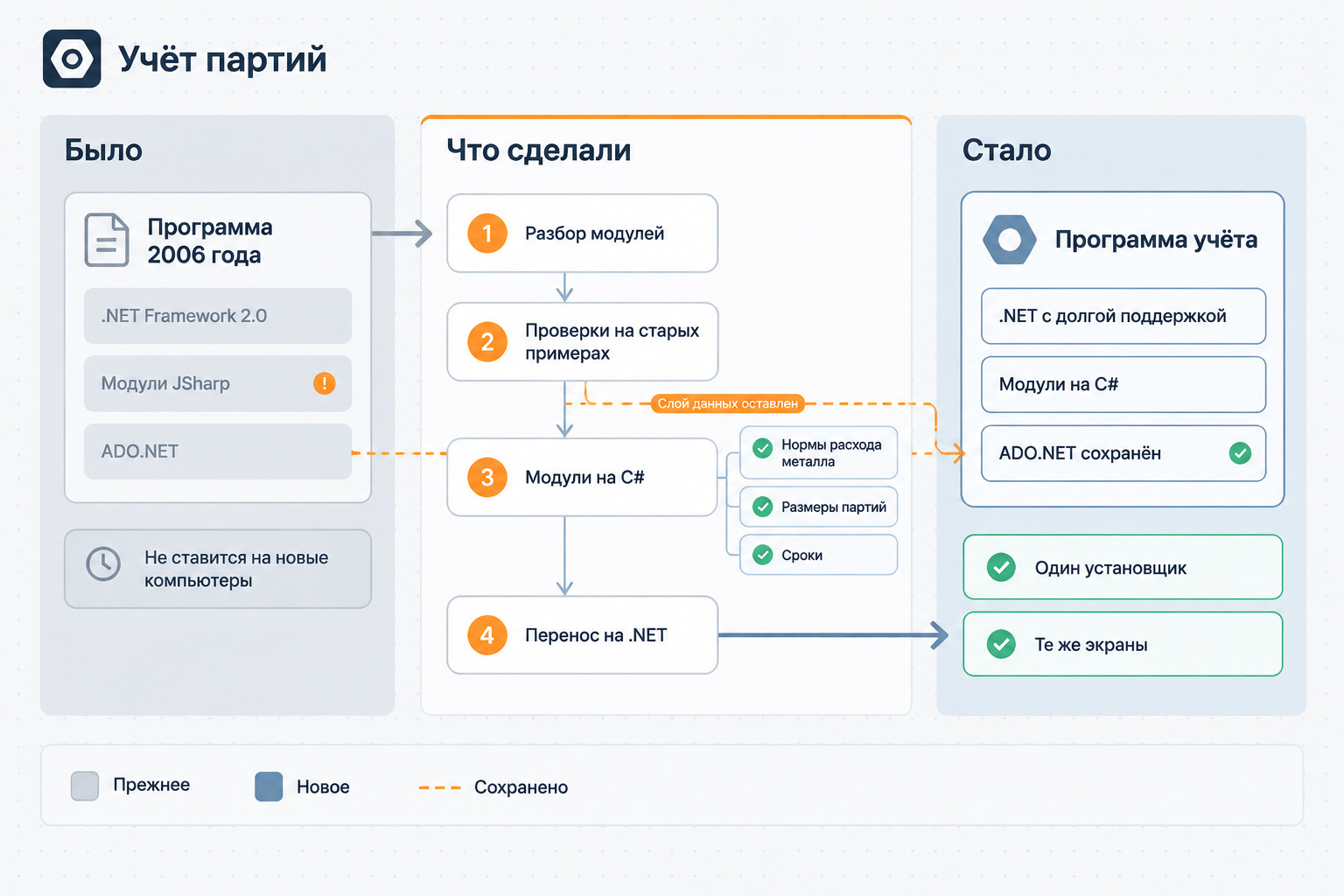This screenshot has width=1344, height=896.
Task: Click the orange step 3 badge
Action: pos(487,477)
